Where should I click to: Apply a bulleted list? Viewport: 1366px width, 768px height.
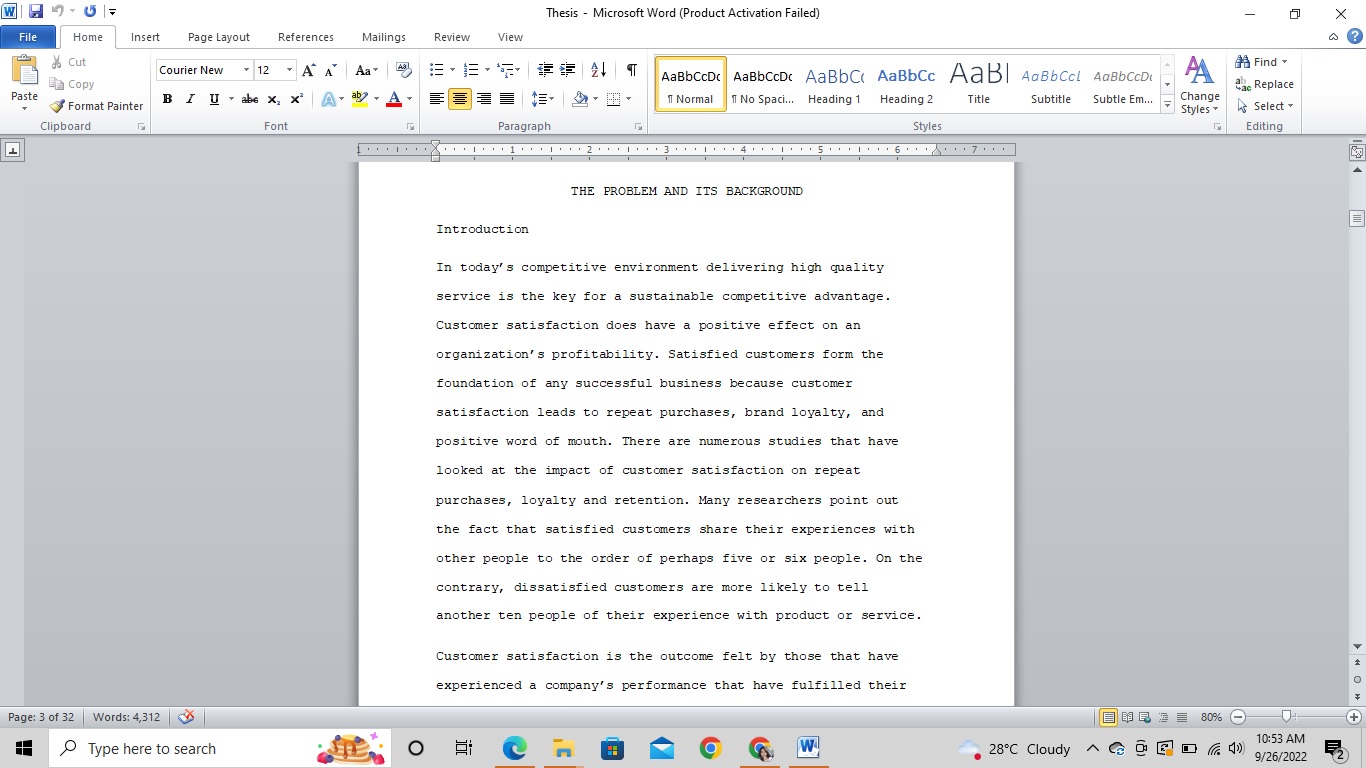click(436, 70)
